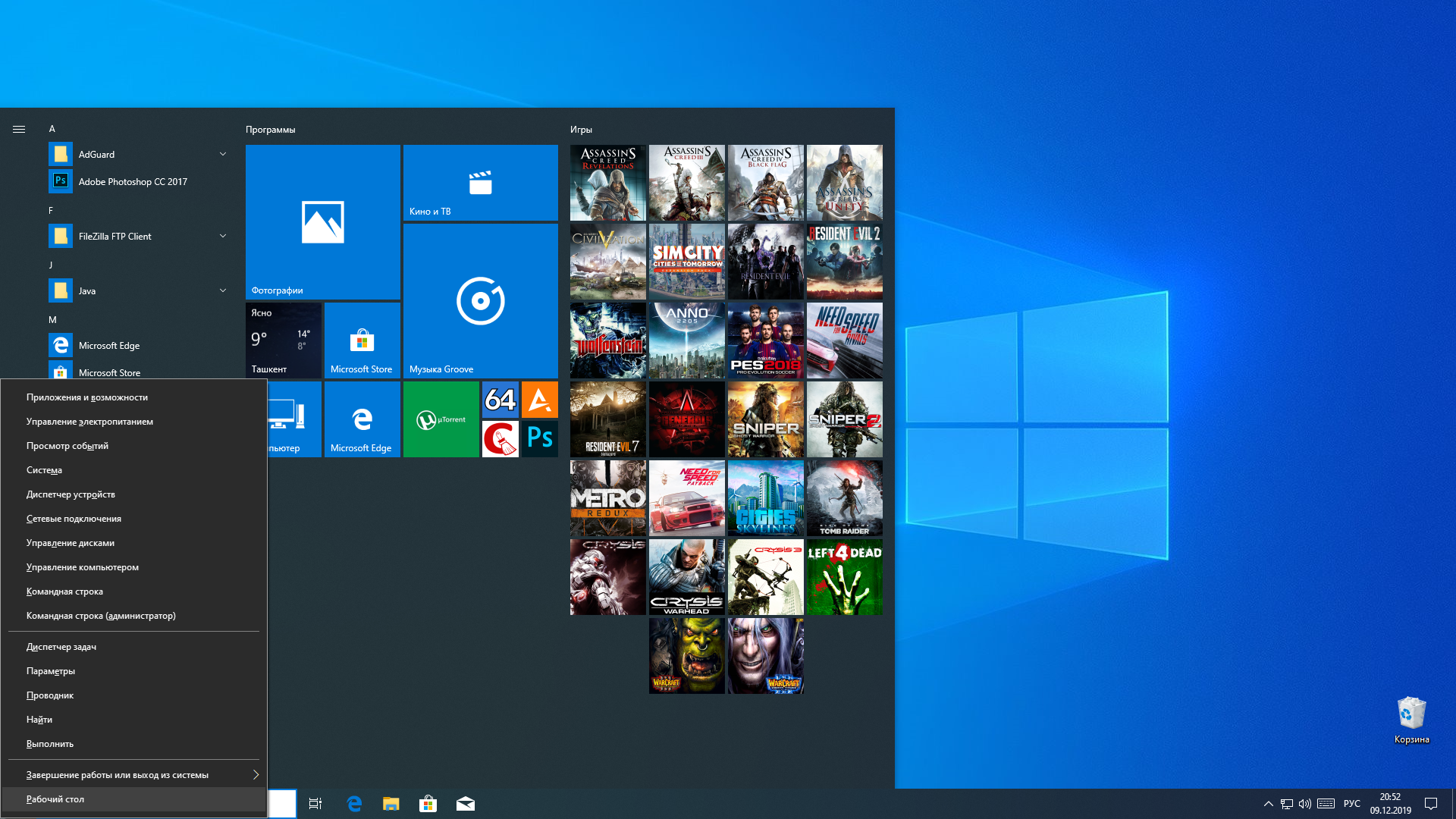Viewport: 1456px width, 819px height.
Task: Launch the Assassin's Creed Revelations tile
Action: tap(608, 183)
